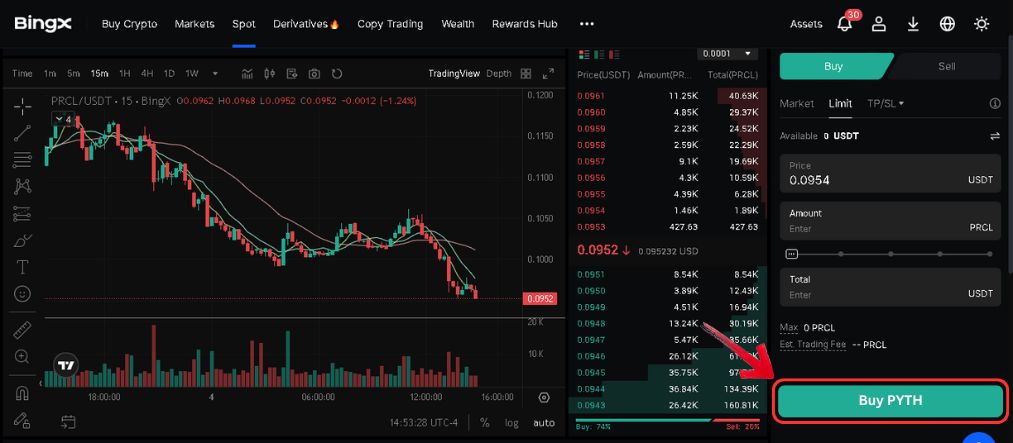Open the notifications bell

844,24
